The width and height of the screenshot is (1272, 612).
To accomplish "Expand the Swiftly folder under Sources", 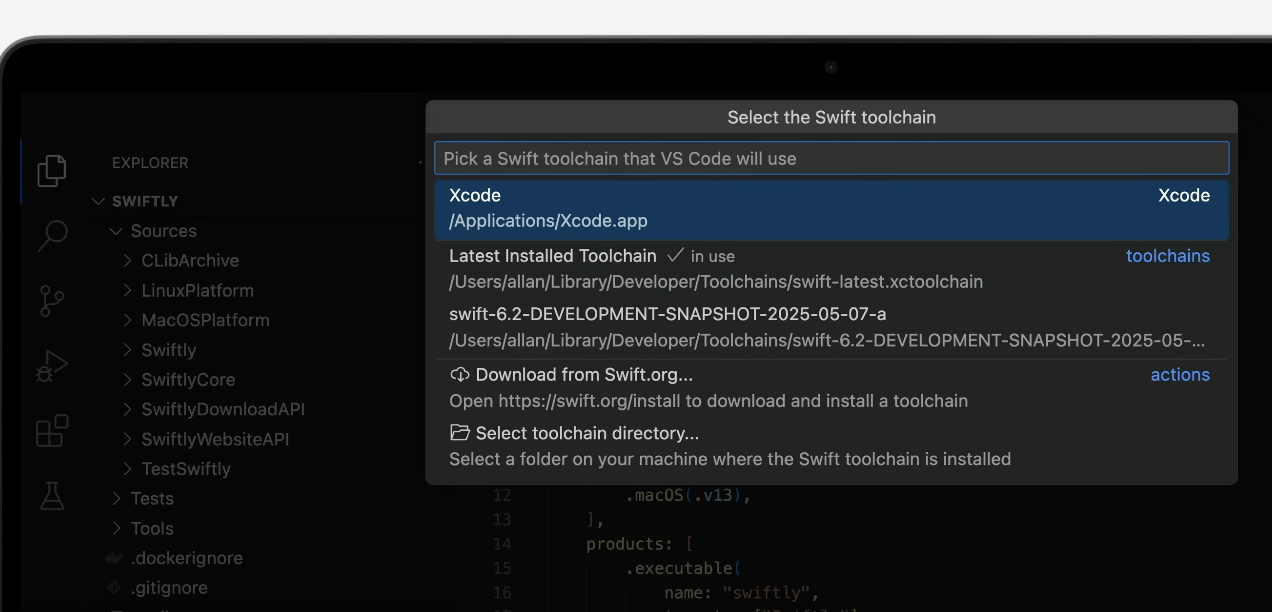I will click(128, 350).
